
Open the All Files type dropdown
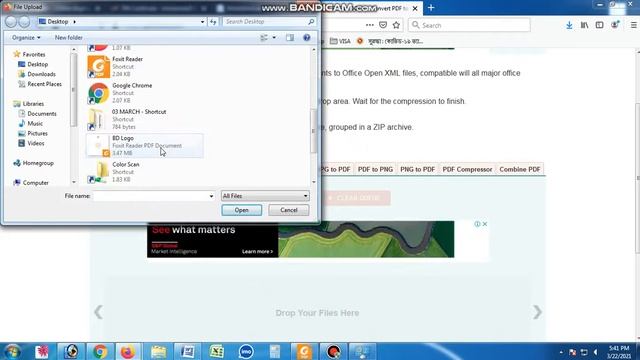(x=265, y=196)
